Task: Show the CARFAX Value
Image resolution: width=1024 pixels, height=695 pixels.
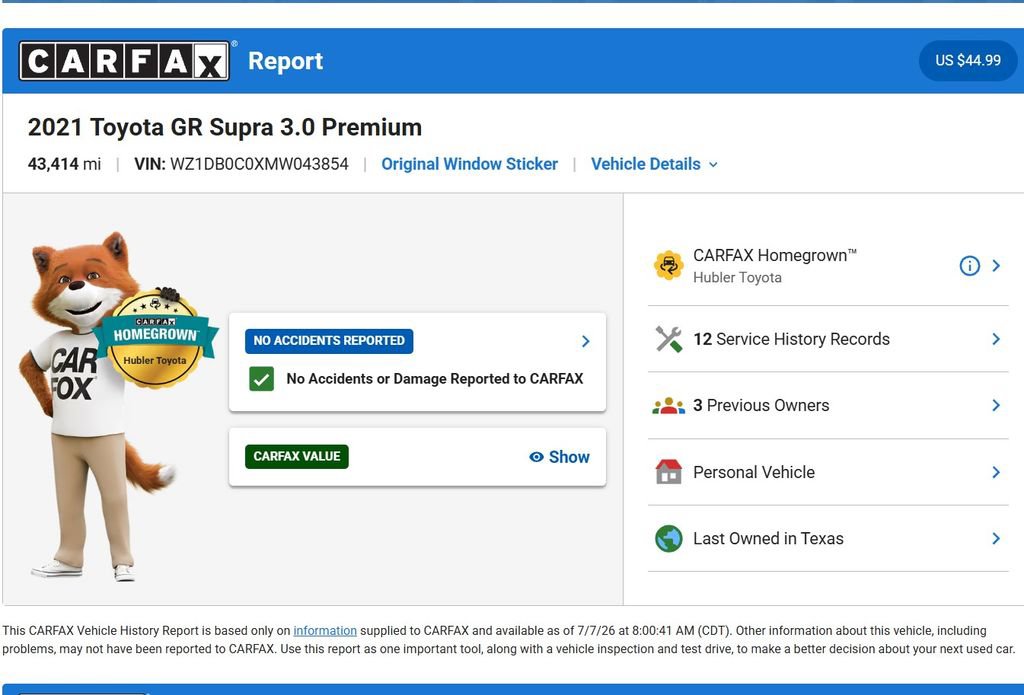Action: (560, 457)
